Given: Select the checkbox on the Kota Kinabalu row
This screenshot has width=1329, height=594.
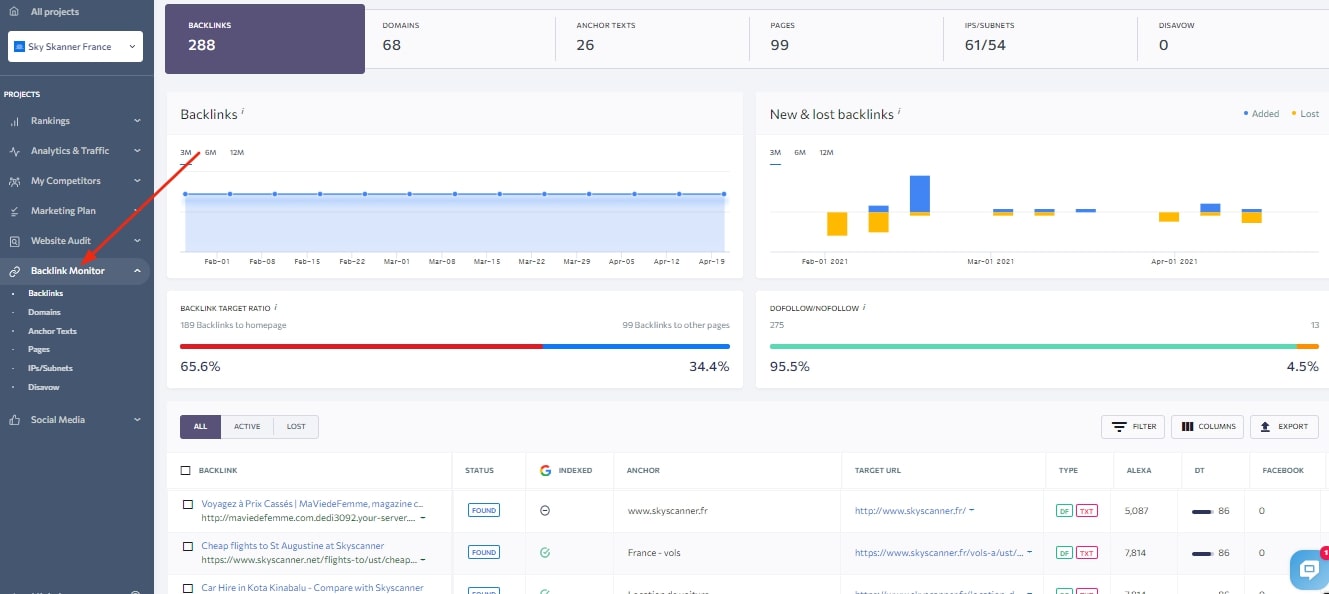Looking at the screenshot, I should 187,588.
